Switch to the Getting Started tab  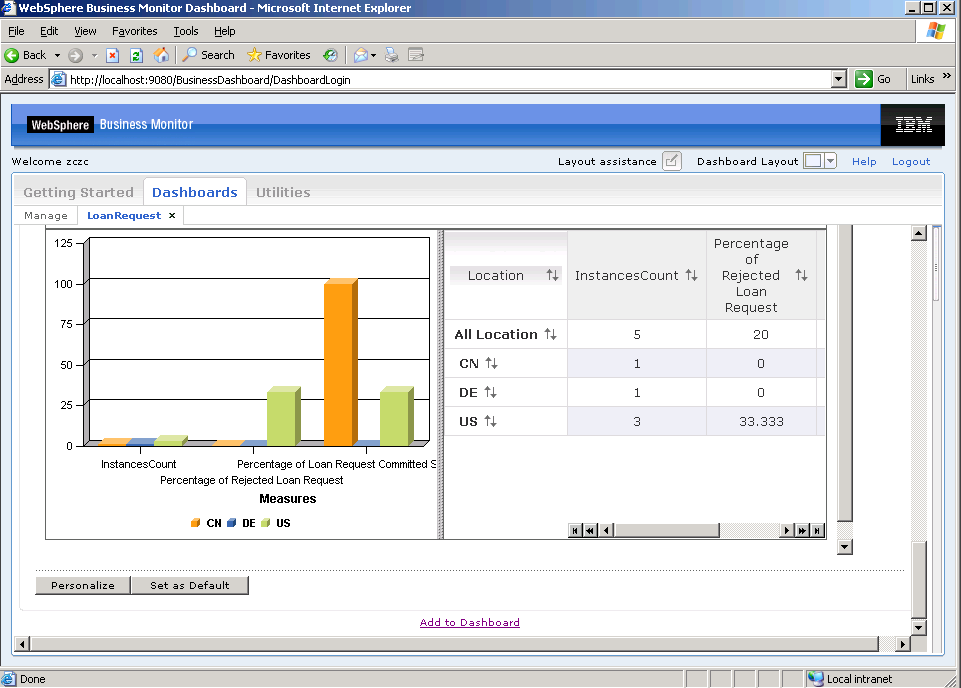click(78, 192)
